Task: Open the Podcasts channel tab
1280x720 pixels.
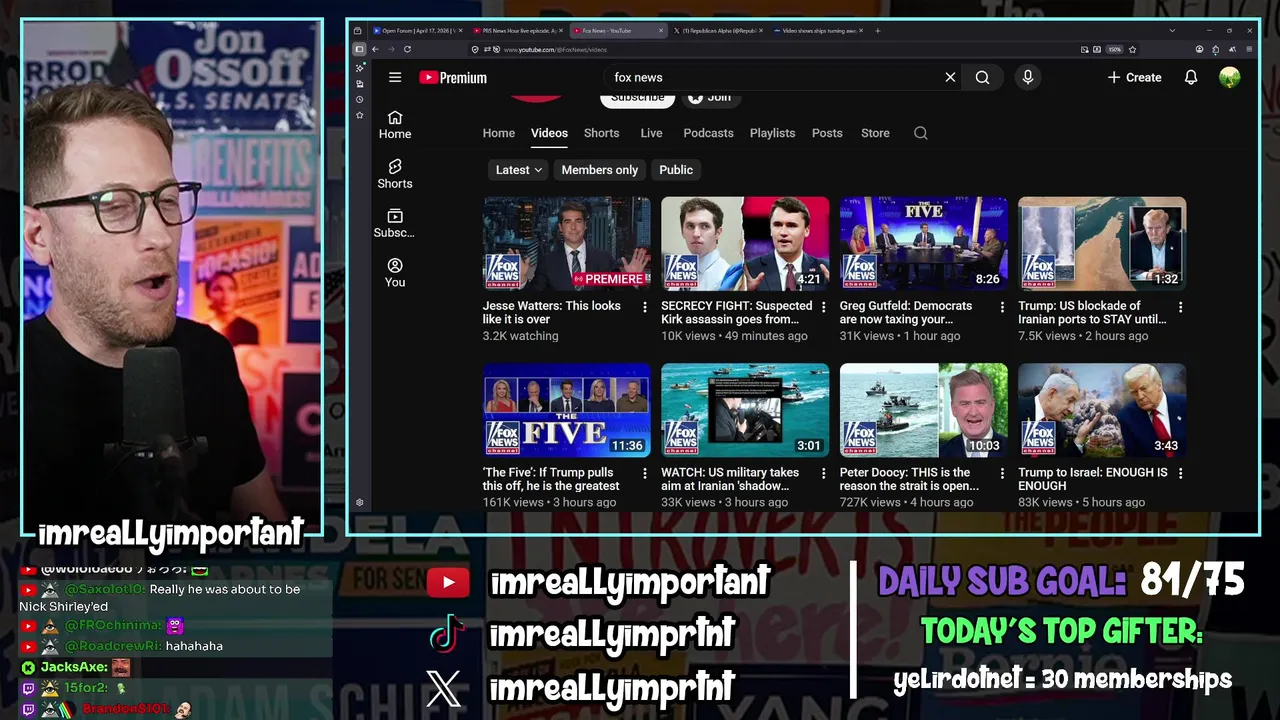Action: click(708, 133)
